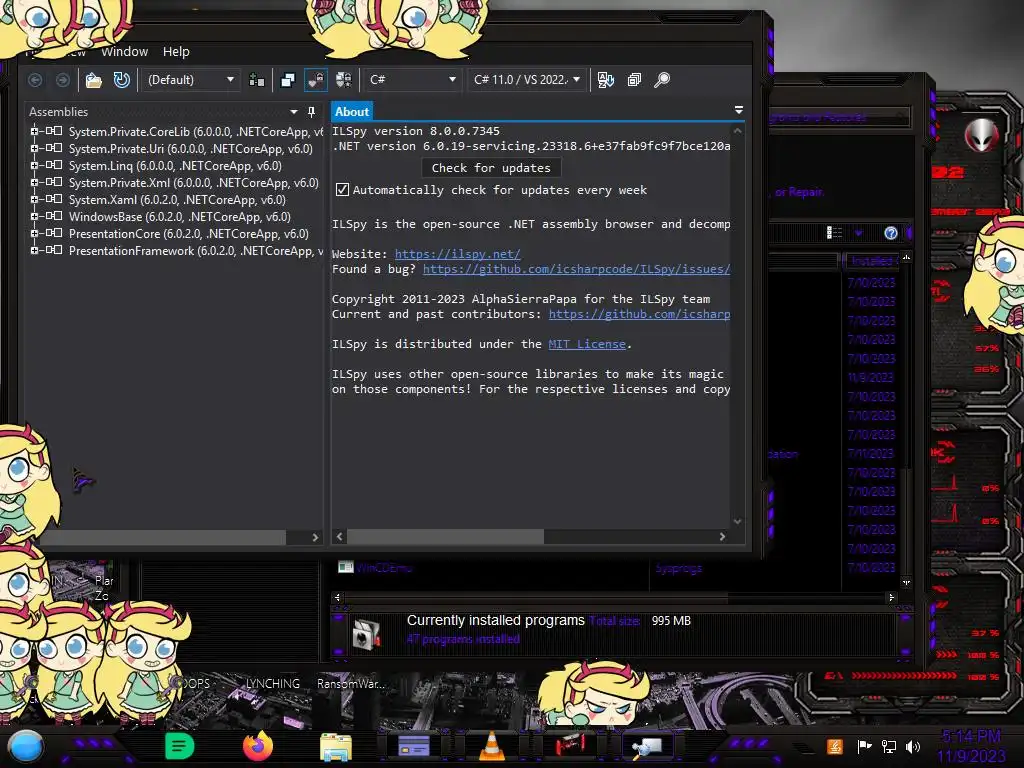Screen dimensions: 1024x768
Task: Click About pane horizontal scrollbar thumb
Action: [445, 536]
